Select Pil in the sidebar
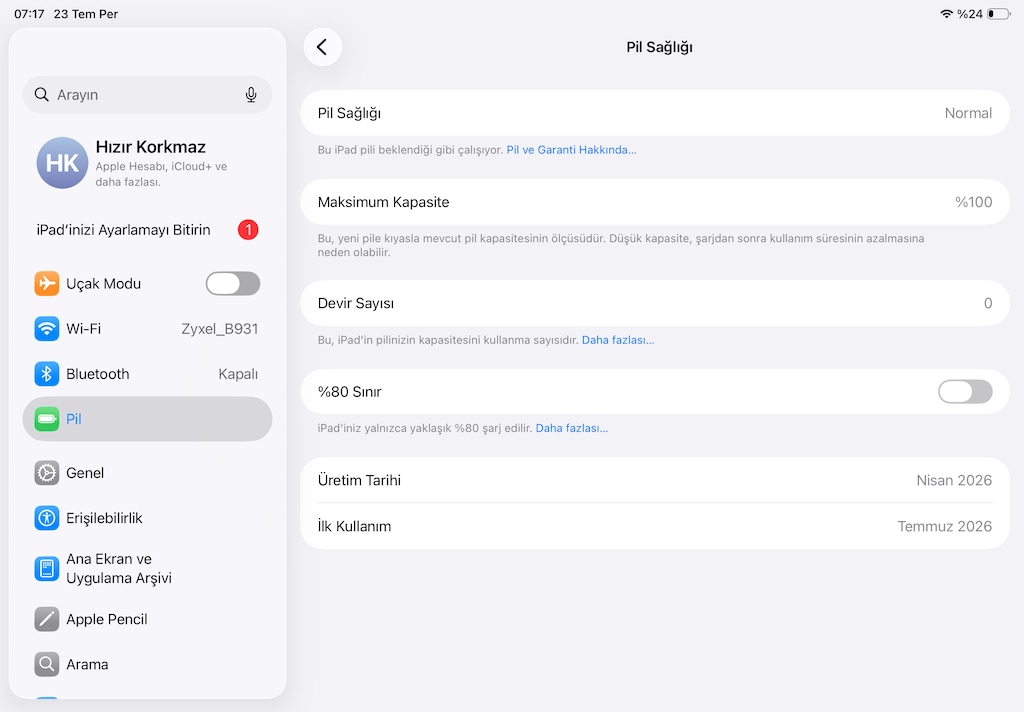This screenshot has height=712, width=1024. 147,419
